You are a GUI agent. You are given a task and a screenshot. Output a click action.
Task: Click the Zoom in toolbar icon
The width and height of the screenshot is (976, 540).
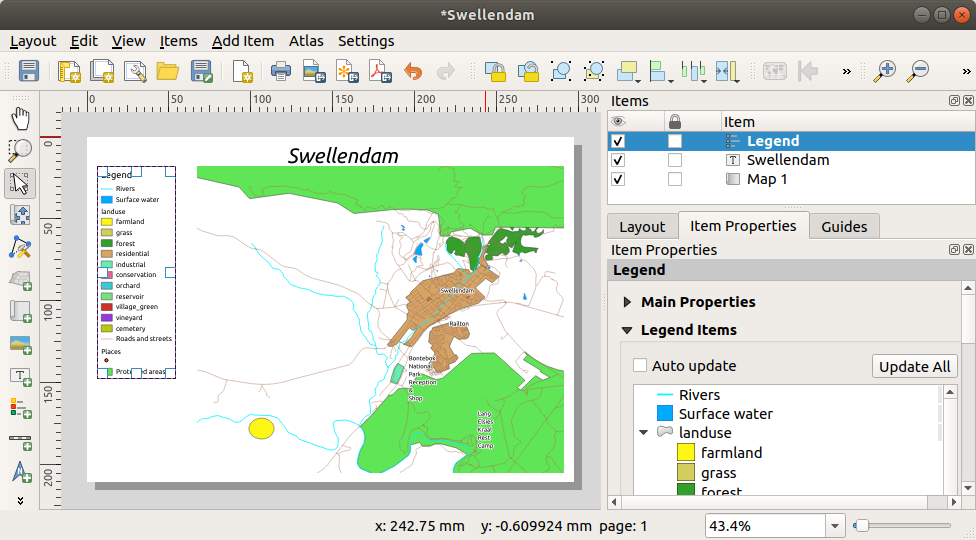[x=884, y=71]
